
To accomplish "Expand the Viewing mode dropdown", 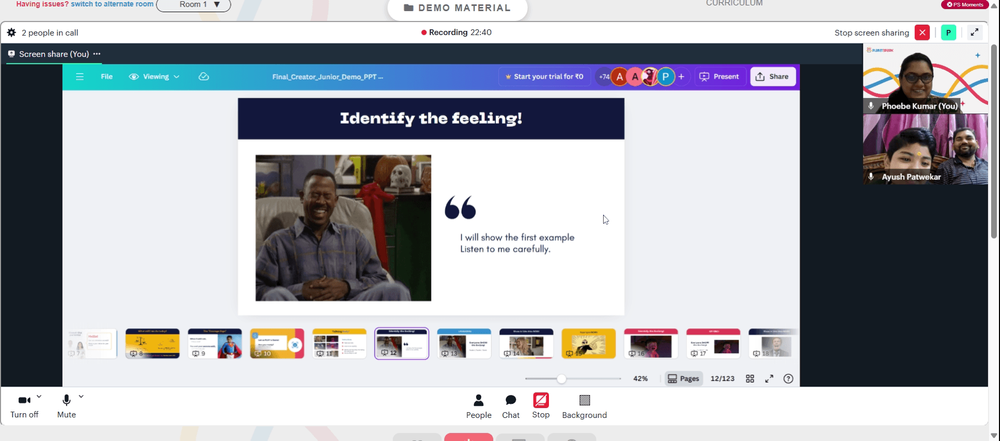I will tap(154, 77).
